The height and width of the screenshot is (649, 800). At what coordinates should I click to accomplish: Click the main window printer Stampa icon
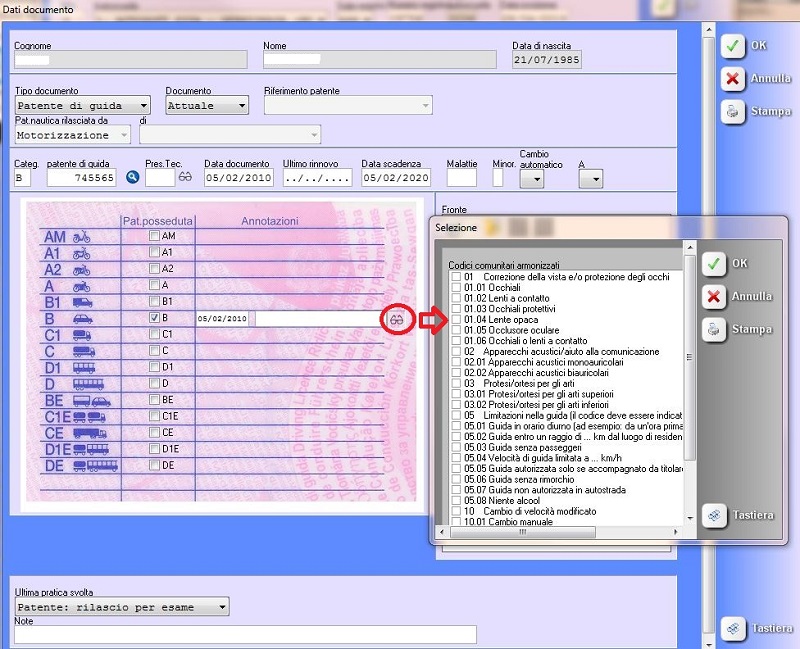[x=733, y=112]
